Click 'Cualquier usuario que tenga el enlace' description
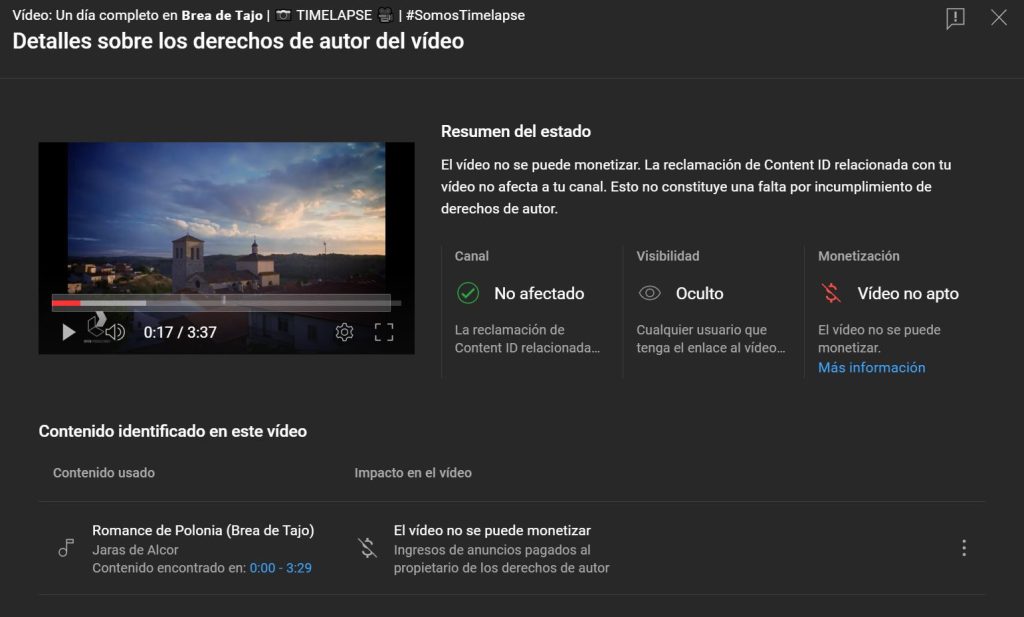The width and height of the screenshot is (1024, 617). (x=711, y=339)
